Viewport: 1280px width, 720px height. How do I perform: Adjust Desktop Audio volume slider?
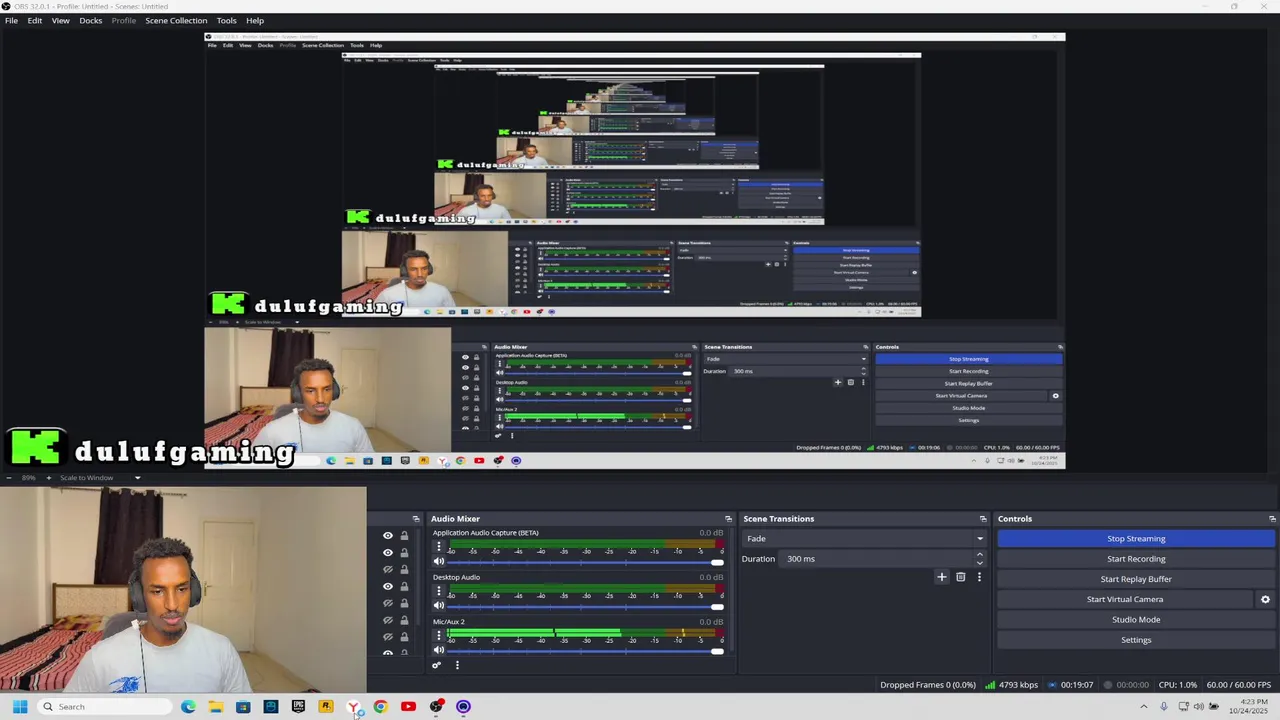[586, 606]
